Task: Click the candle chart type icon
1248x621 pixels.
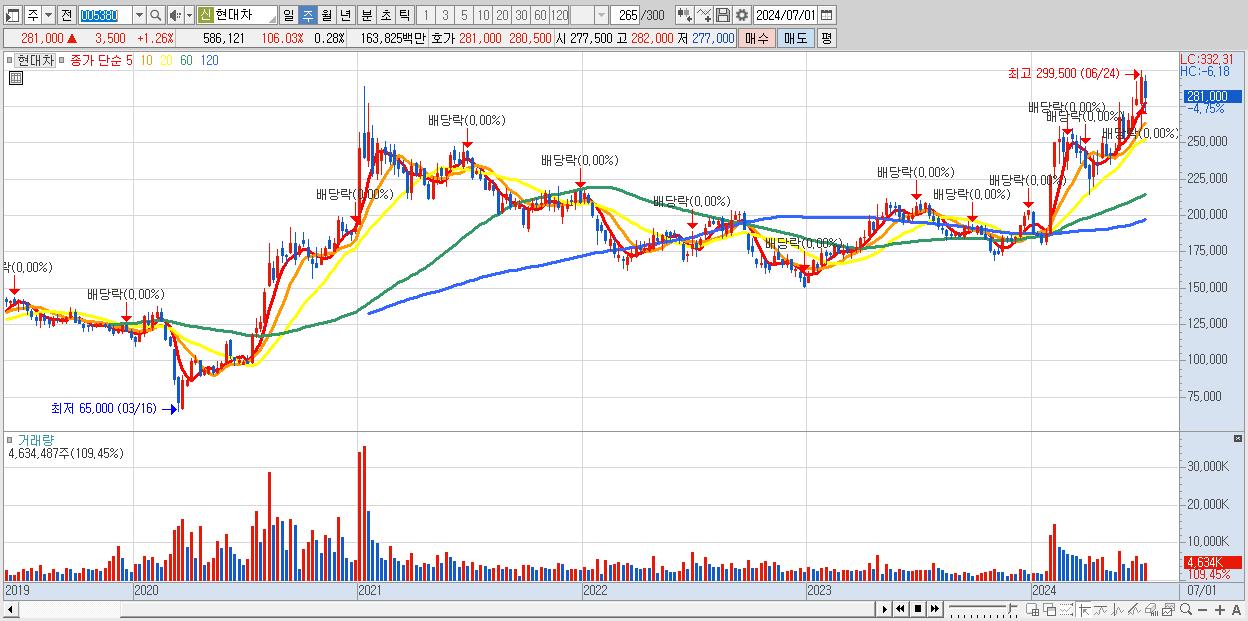Action: (x=685, y=15)
